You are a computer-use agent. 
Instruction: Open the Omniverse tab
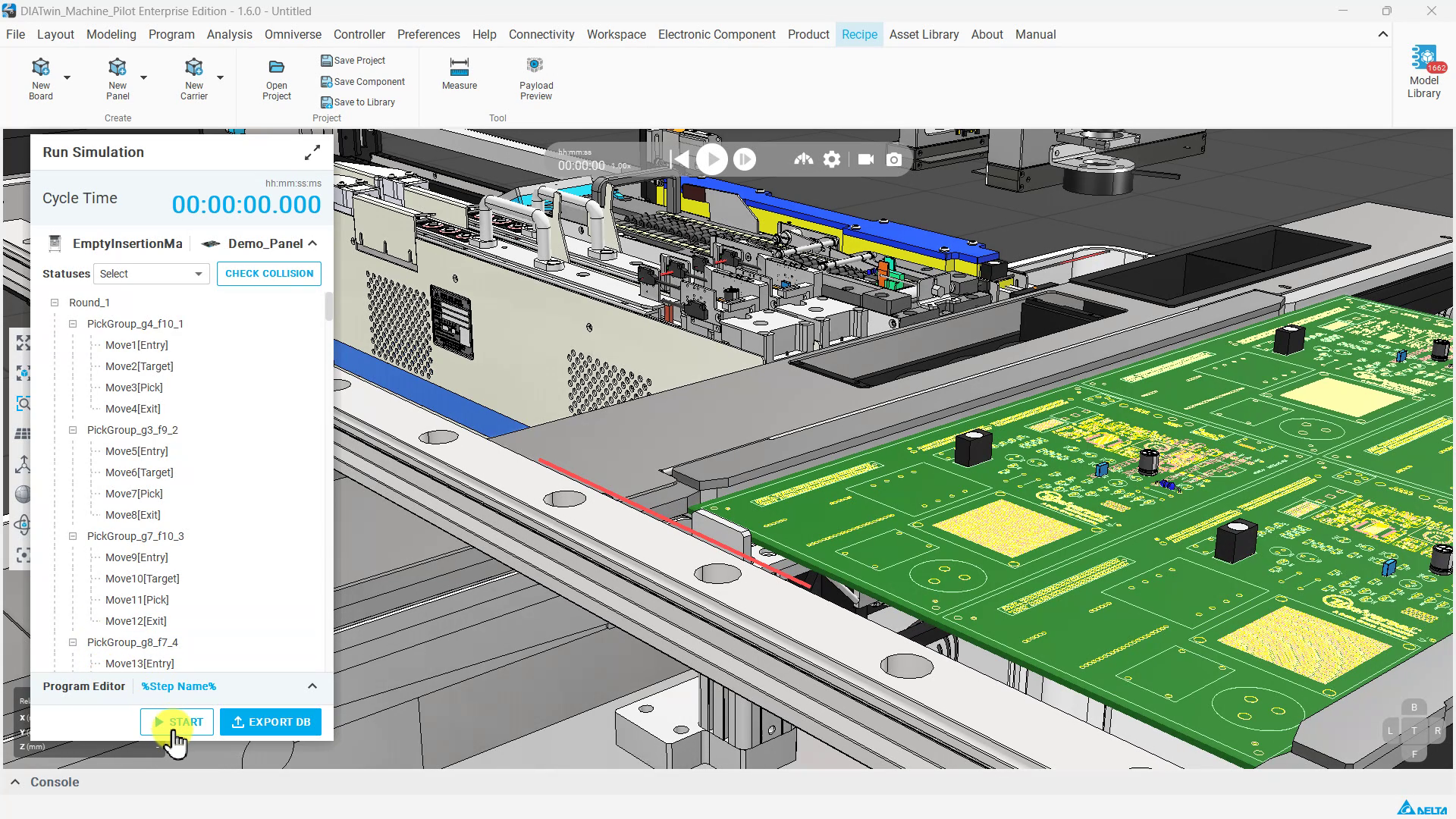click(293, 35)
